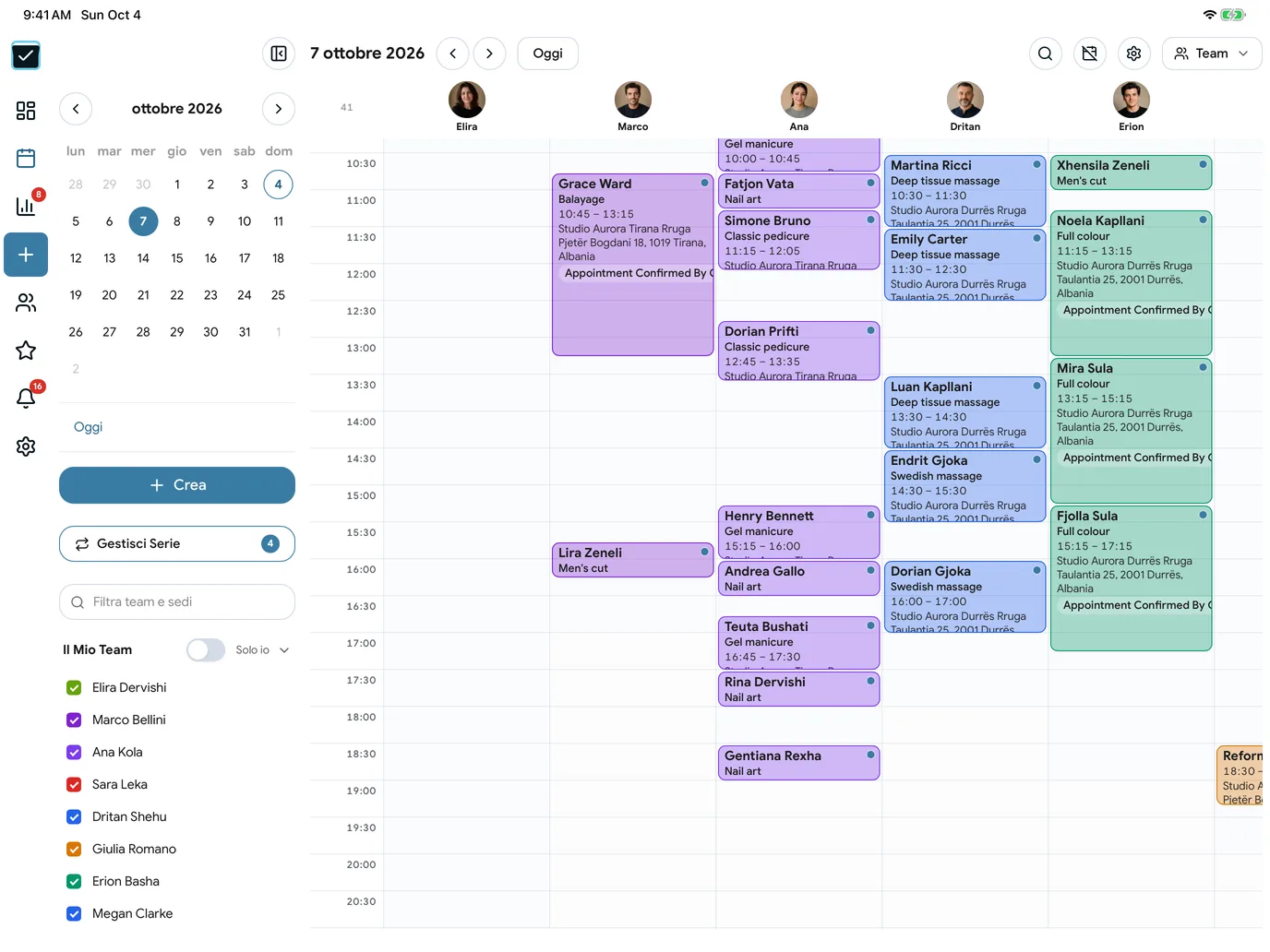Uncheck Sara Leka team member
The height and width of the screenshot is (952, 1270).
[74, 785]
